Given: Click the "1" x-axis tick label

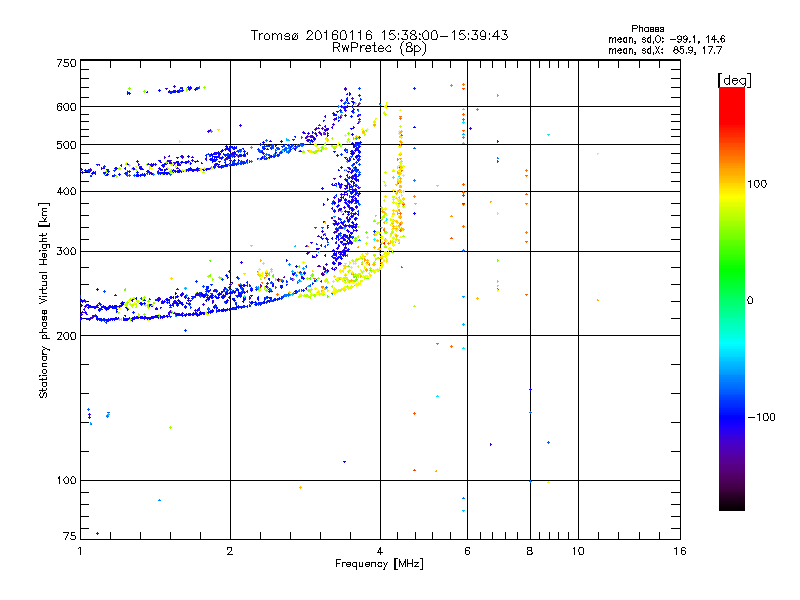Looking at the screenshot, I should [x=80, y=551].
